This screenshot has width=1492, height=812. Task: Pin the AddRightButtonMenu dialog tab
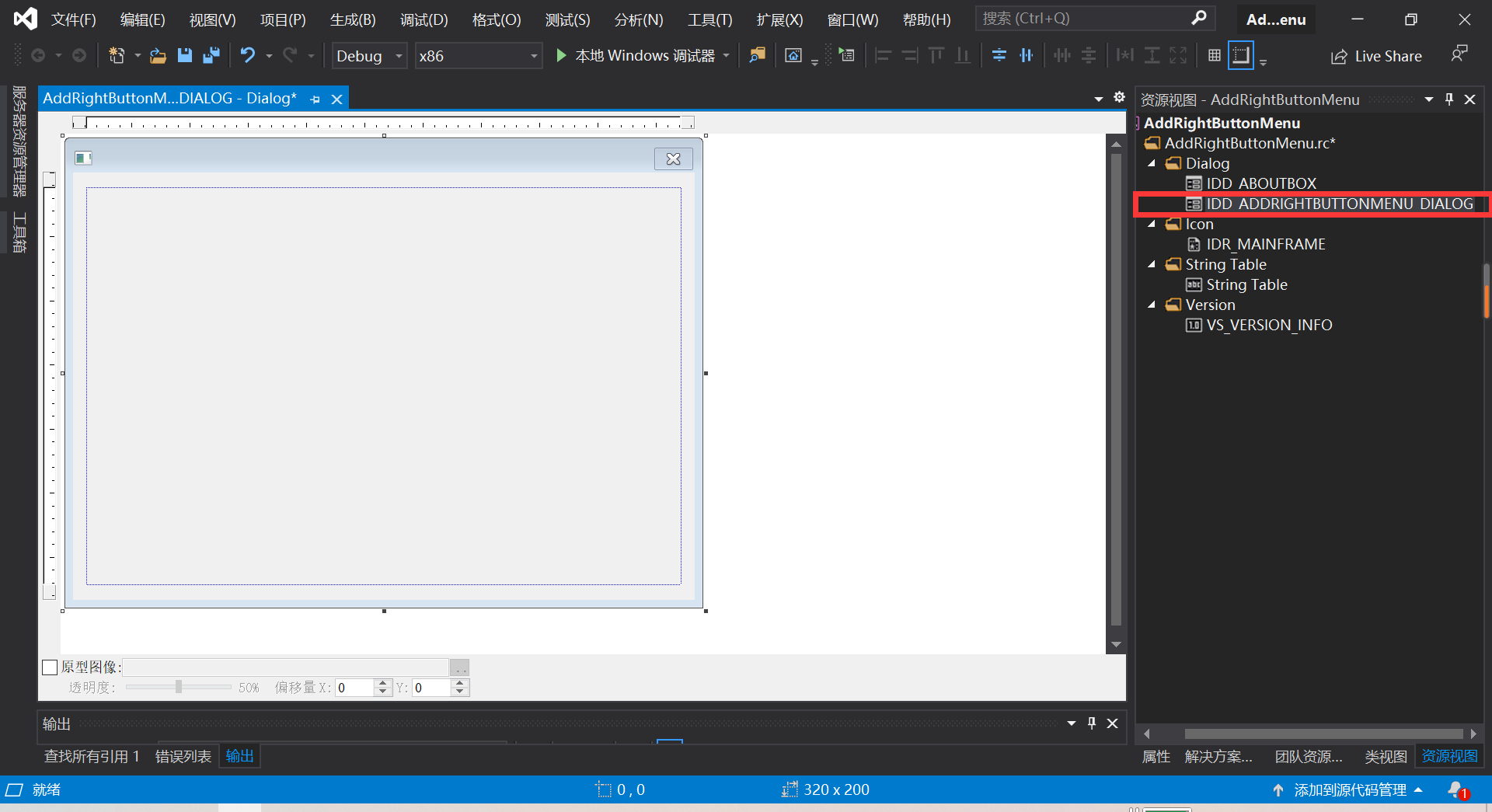pyautogui.click(x=315, y=99)
